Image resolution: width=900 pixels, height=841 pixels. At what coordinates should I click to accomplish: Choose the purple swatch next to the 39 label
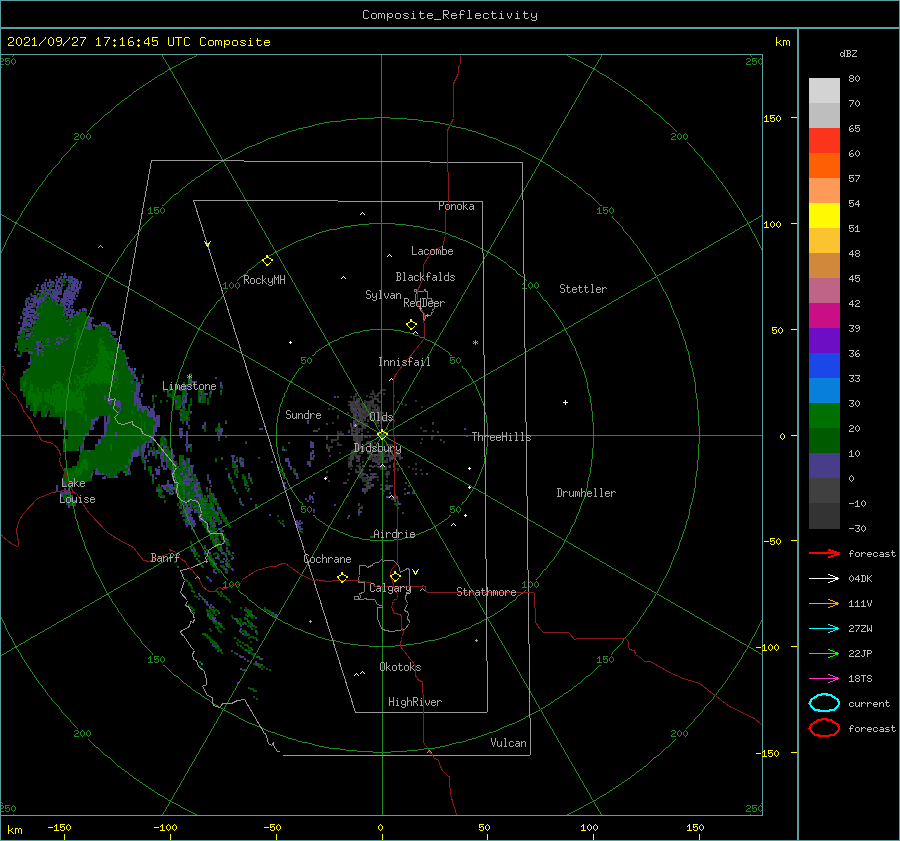pos(824,340)
